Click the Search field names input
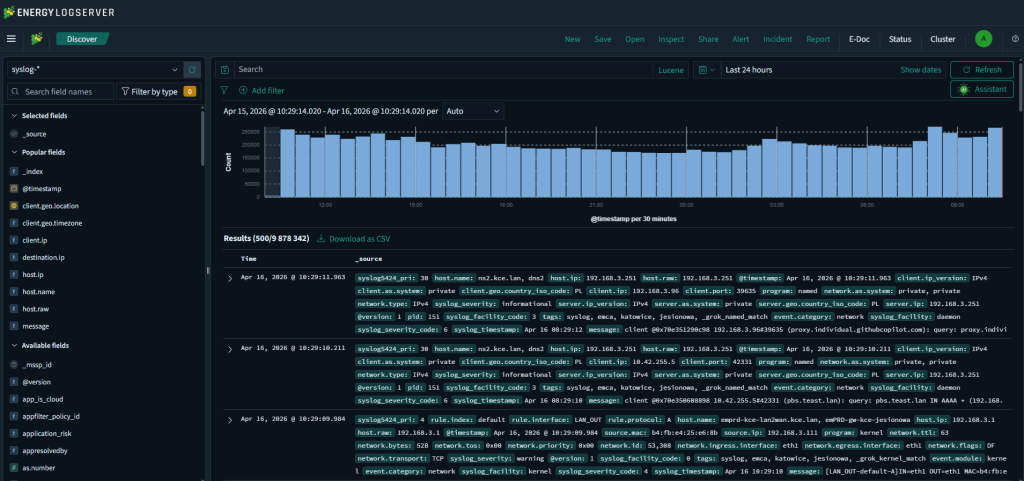The width and height of the screenshot is (1024, 481). click(60, 92)
